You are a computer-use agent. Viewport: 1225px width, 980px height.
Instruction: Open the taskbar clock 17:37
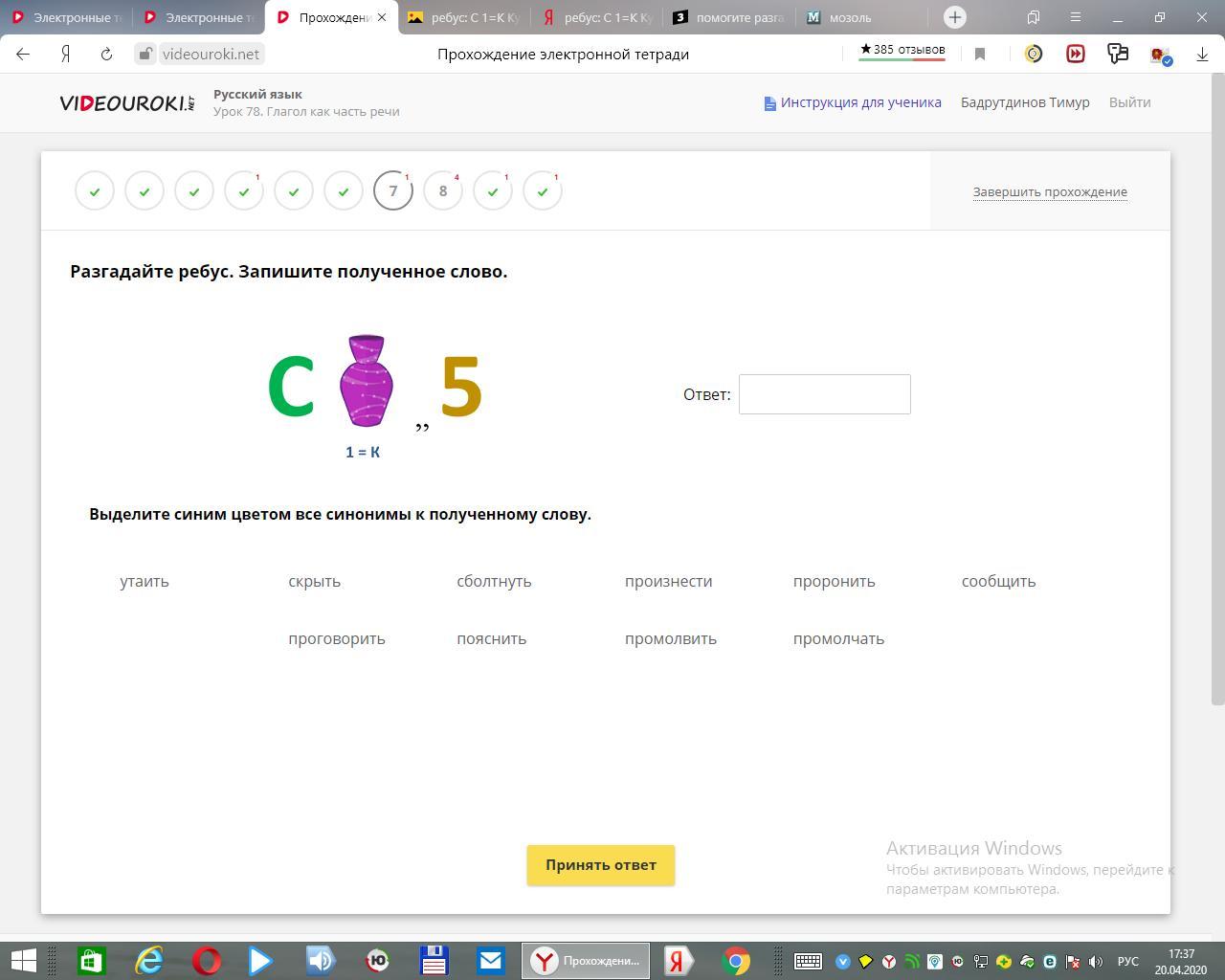coord(1181,961)
